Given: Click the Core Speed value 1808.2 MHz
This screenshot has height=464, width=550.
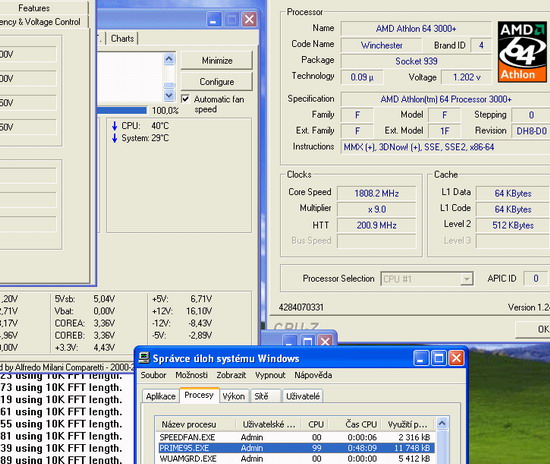Looking at the screenshot, I should 376,193.
